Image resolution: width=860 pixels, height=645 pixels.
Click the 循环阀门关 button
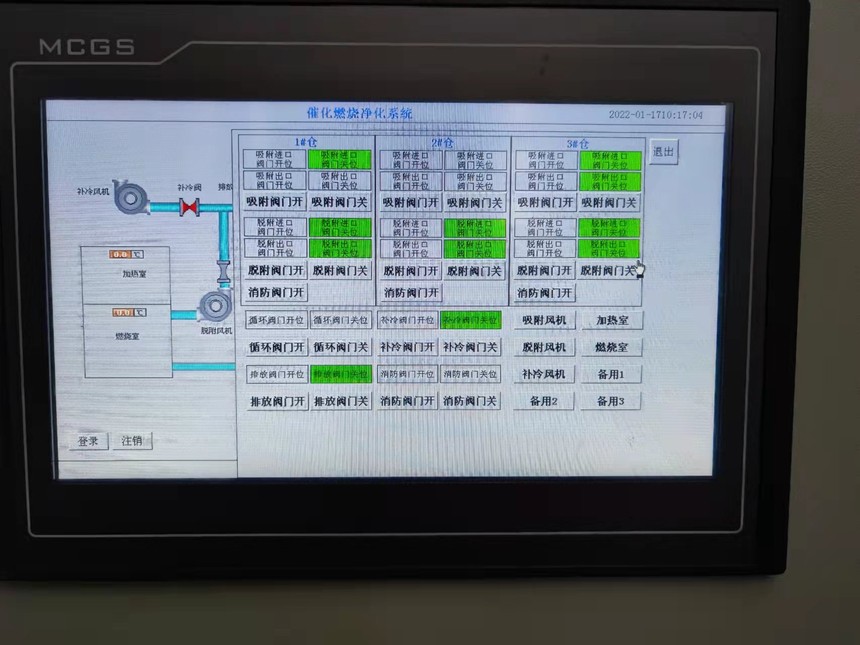coord(341,347)
